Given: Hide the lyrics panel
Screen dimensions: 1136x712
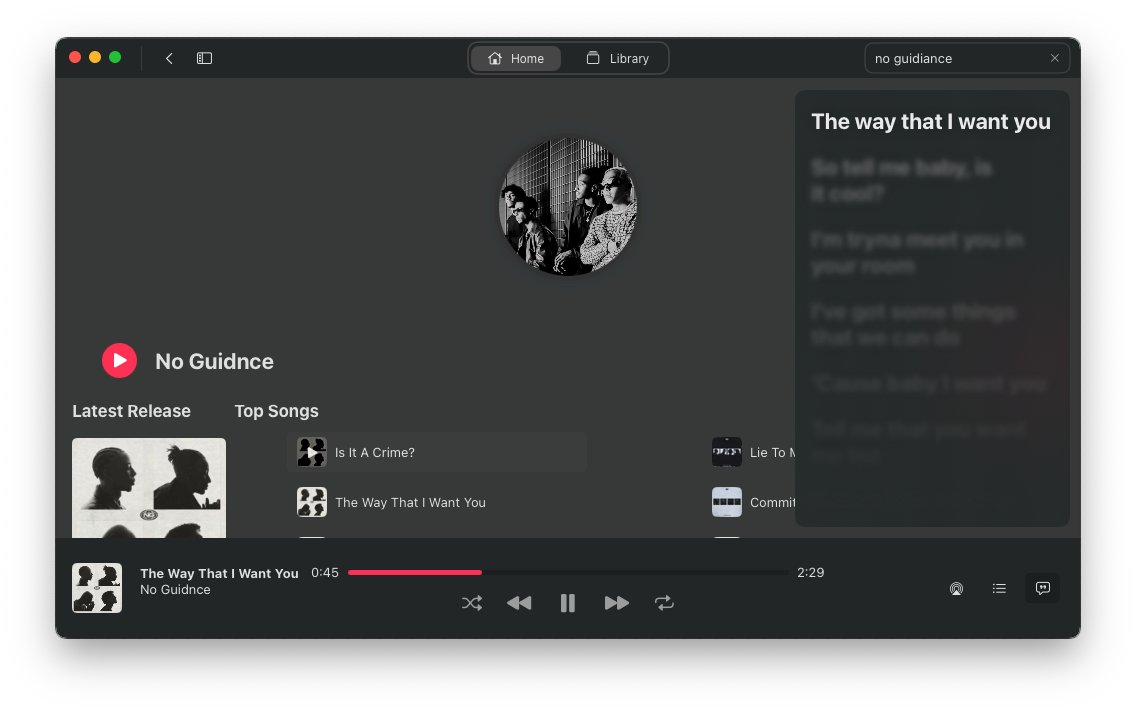Looking at the screenshot, I should pos(1042,589).
